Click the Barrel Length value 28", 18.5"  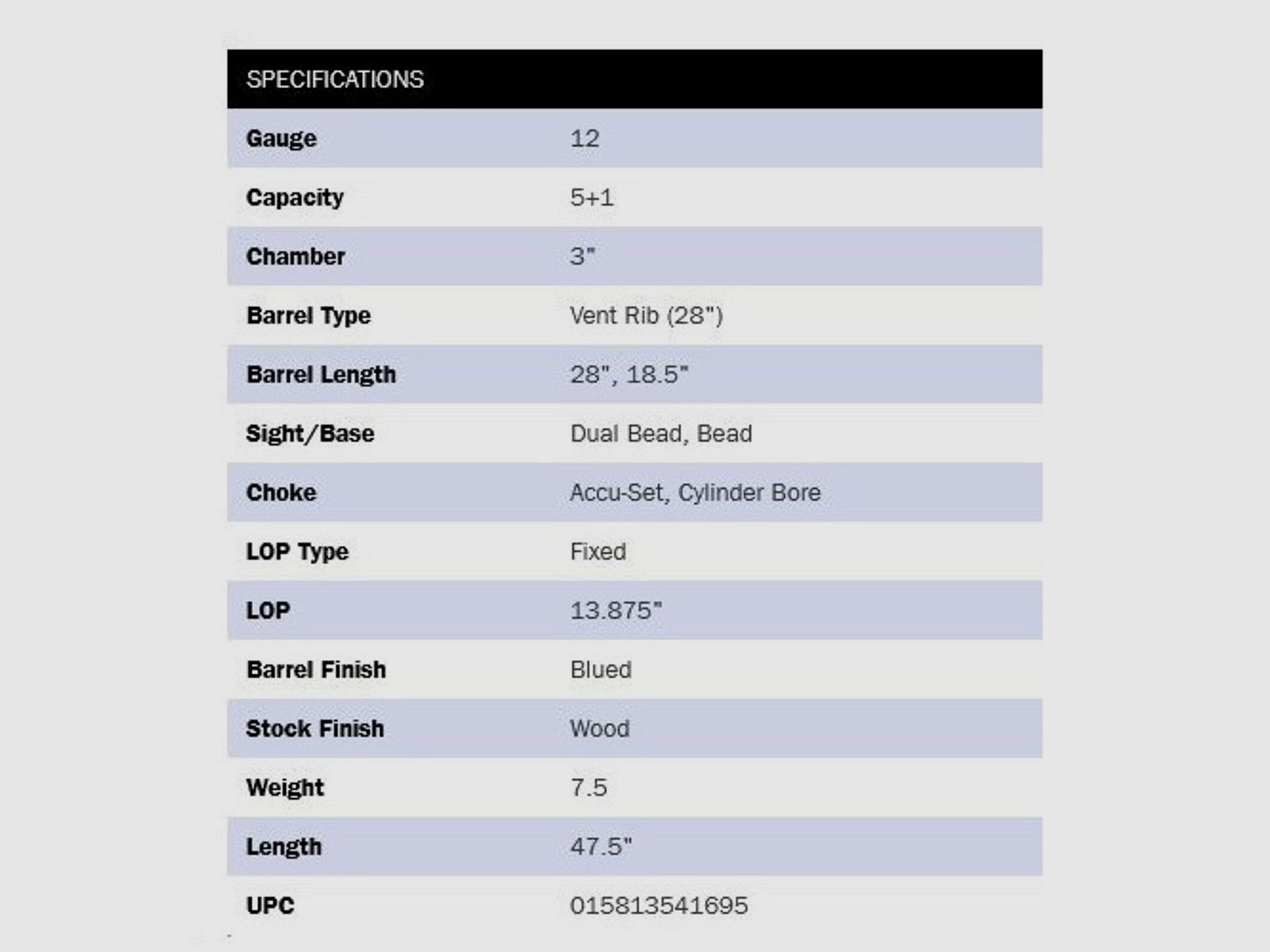629,374
